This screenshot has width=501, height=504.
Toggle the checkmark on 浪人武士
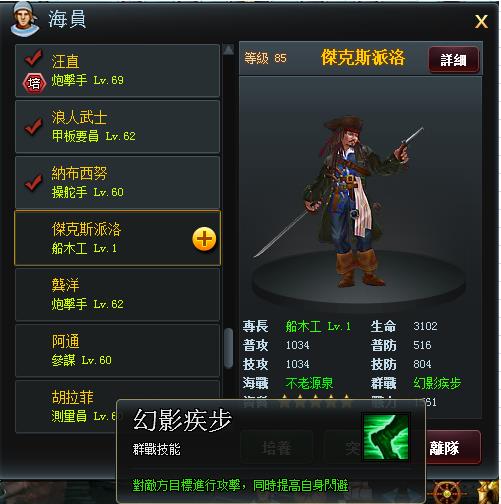(33, 126)
